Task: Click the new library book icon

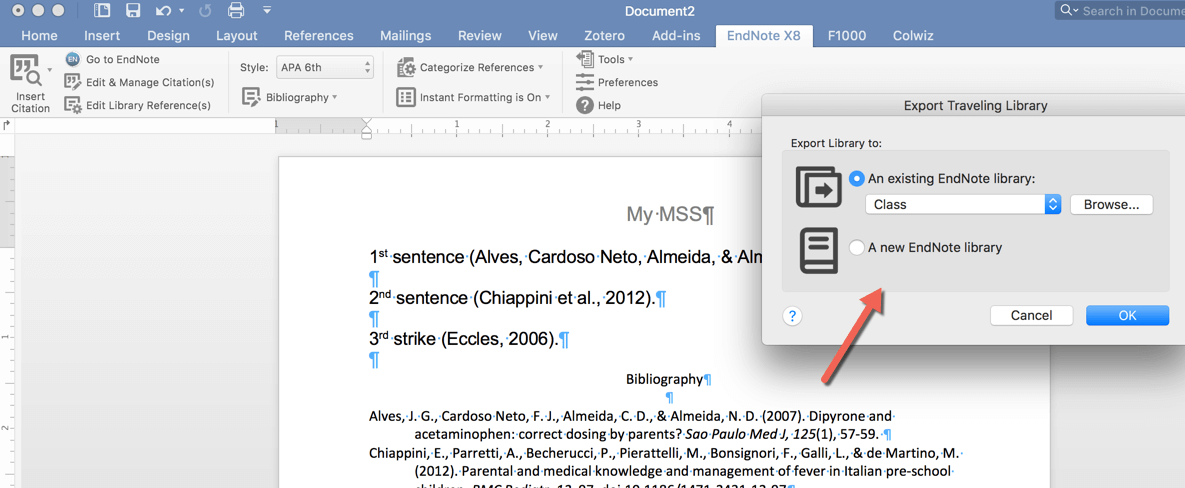Action: 819,252
